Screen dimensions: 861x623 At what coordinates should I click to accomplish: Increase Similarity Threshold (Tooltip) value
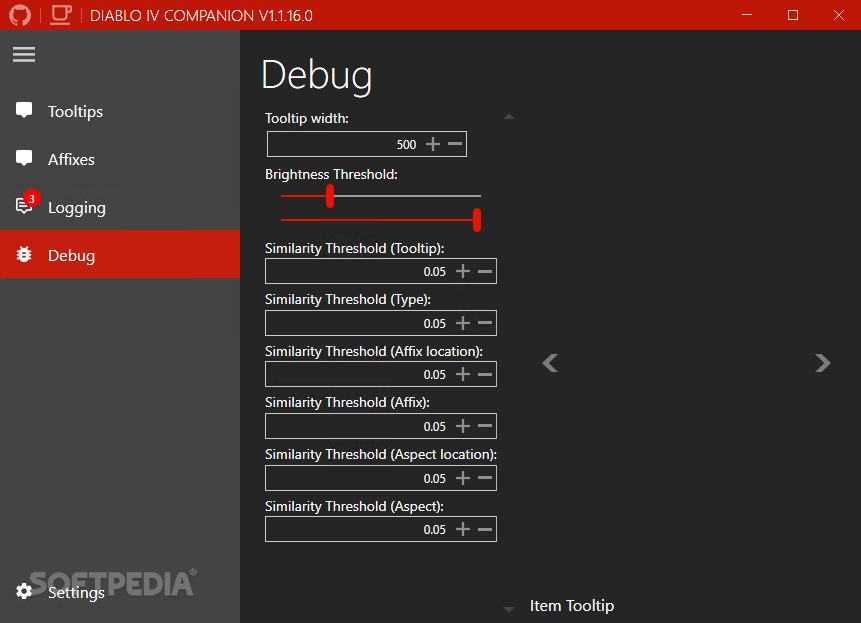(x=463, y=271)
